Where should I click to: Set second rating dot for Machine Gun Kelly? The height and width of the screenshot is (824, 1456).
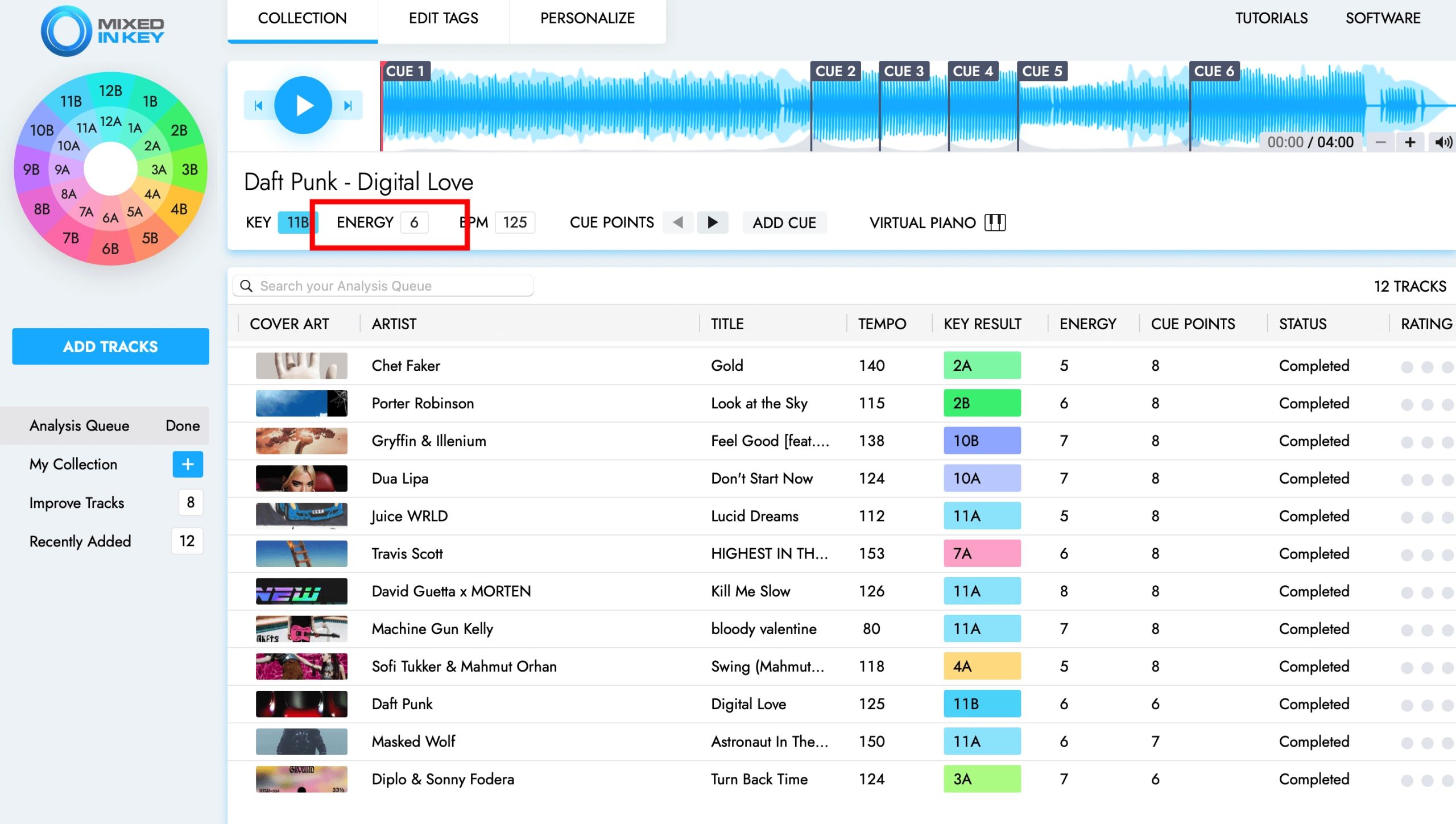tap(1427, 630)
